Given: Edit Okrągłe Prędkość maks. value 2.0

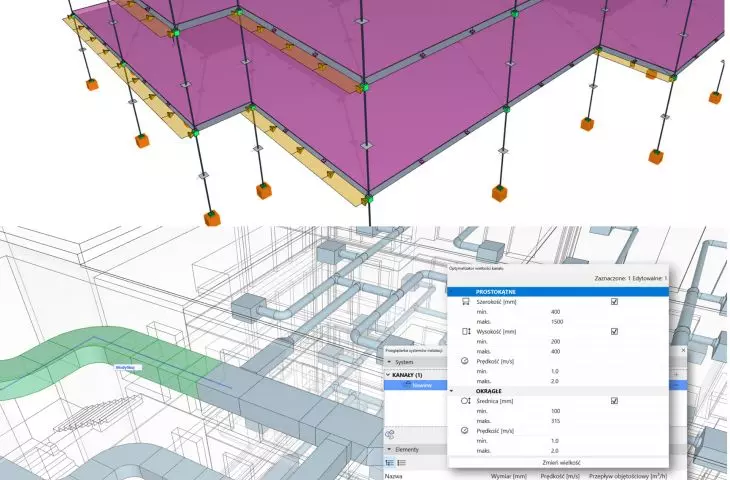Looking at the screenshot, I should tap(554, 451).
